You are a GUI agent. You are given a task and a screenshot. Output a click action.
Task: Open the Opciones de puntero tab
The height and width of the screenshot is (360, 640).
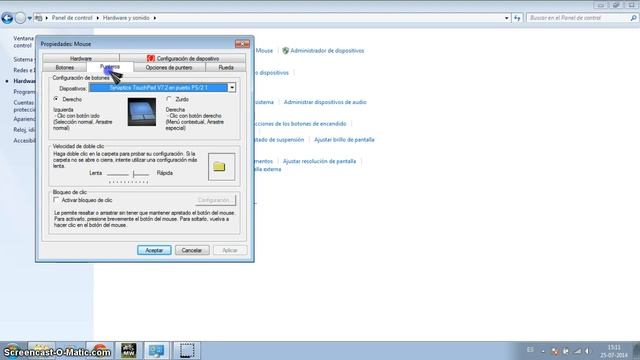point(169,67)
